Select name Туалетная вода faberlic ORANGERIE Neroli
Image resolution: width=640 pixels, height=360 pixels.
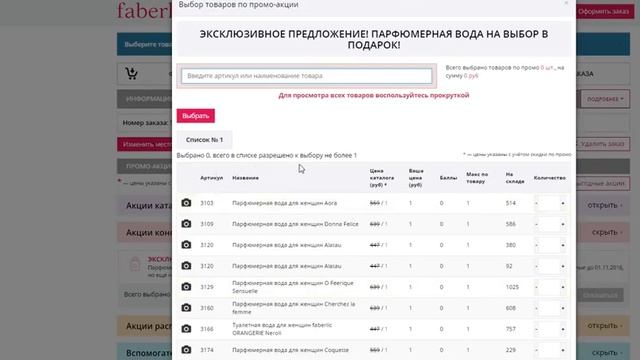[282, 329]
